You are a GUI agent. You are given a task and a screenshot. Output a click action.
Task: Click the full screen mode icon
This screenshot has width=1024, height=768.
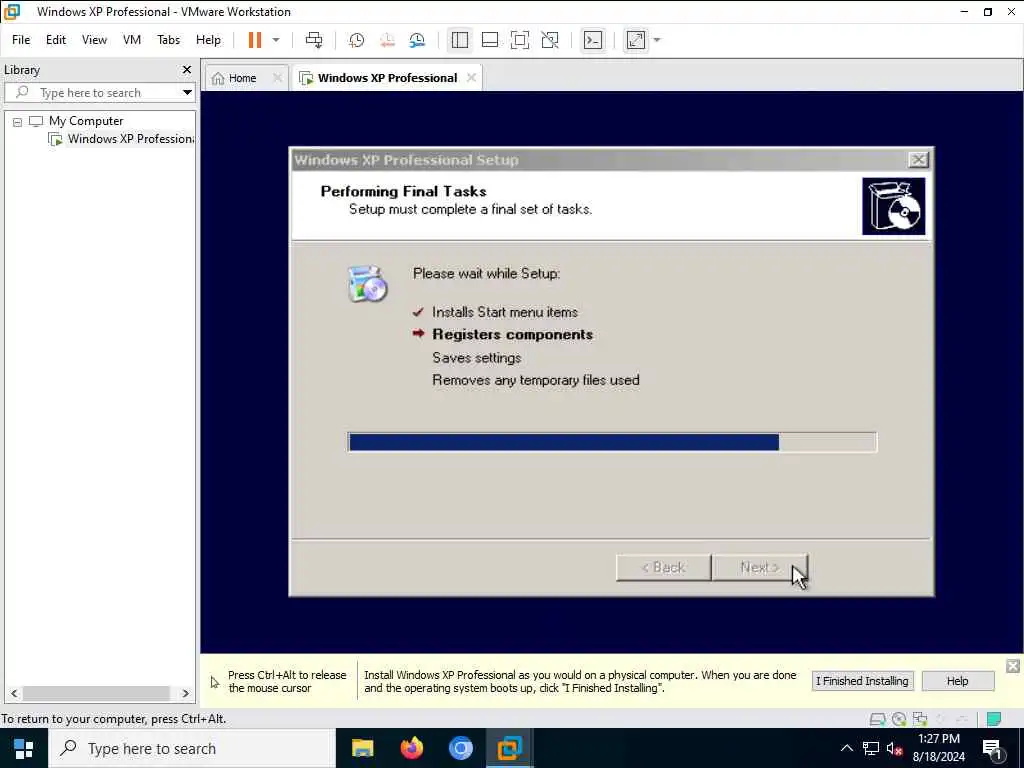520,40
